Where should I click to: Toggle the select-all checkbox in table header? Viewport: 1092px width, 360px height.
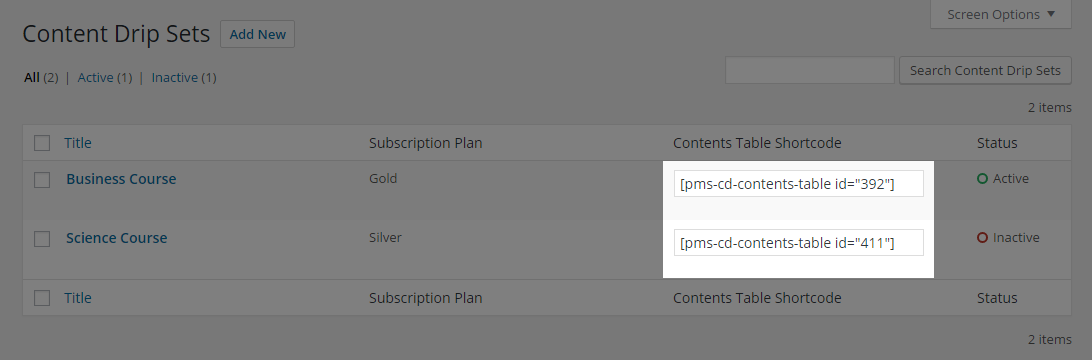pos(42,143)
